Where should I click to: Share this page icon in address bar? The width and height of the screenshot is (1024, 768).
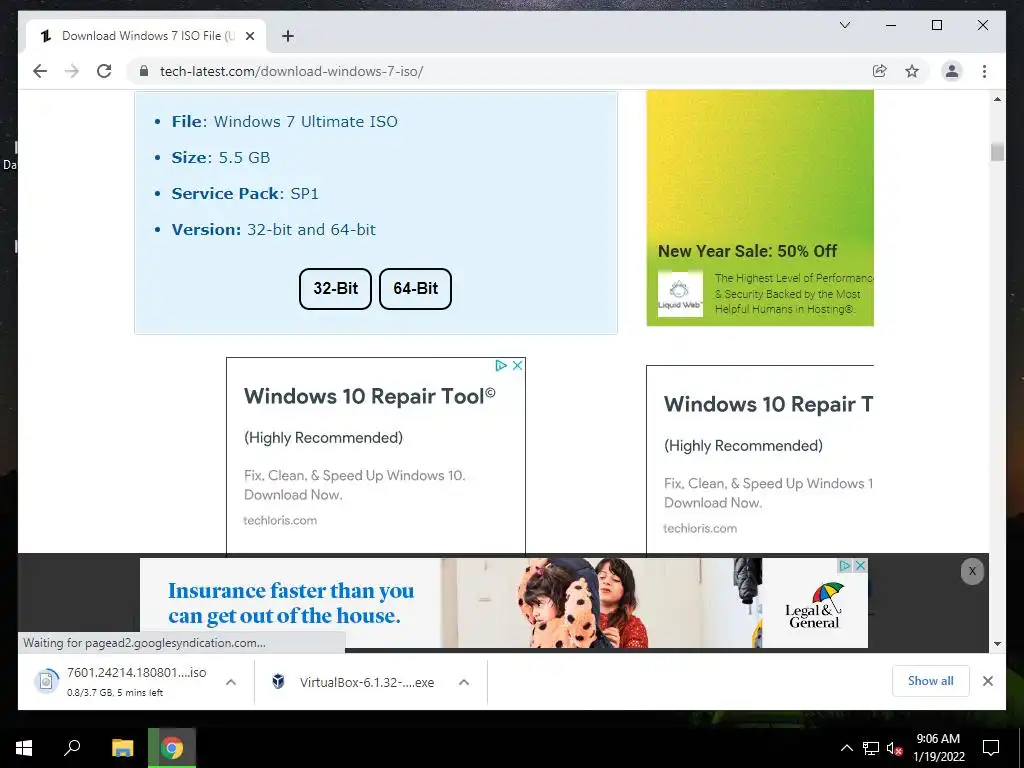[880, 71]
